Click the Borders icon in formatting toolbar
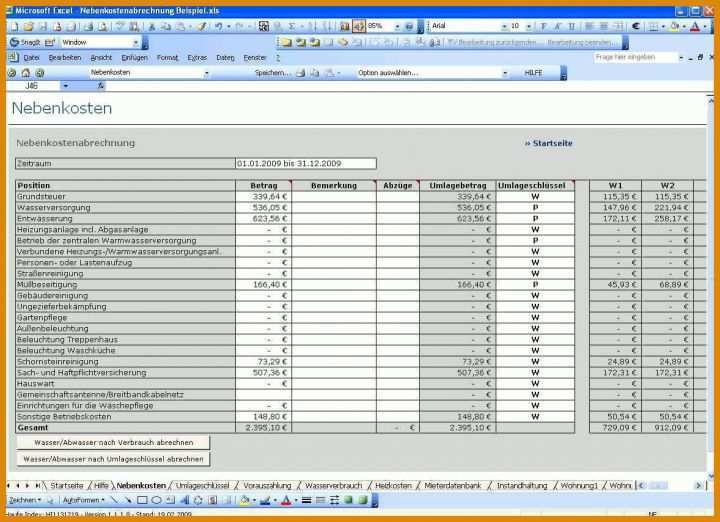 (653, 27)
